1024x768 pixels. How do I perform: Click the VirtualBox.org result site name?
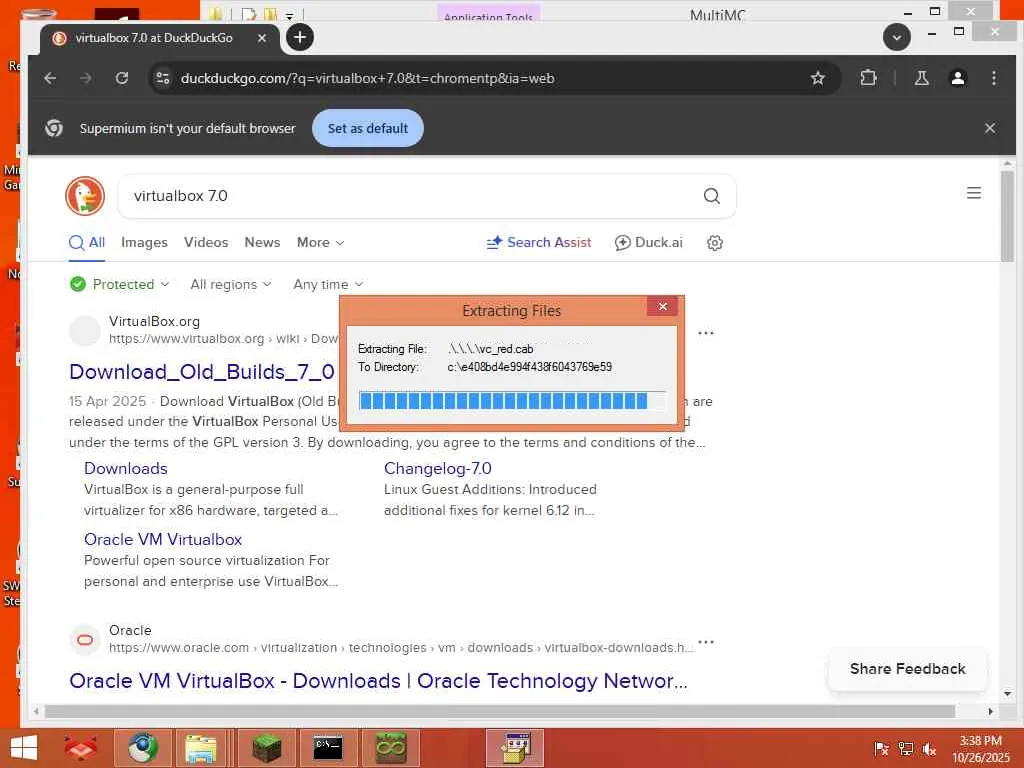154,321
